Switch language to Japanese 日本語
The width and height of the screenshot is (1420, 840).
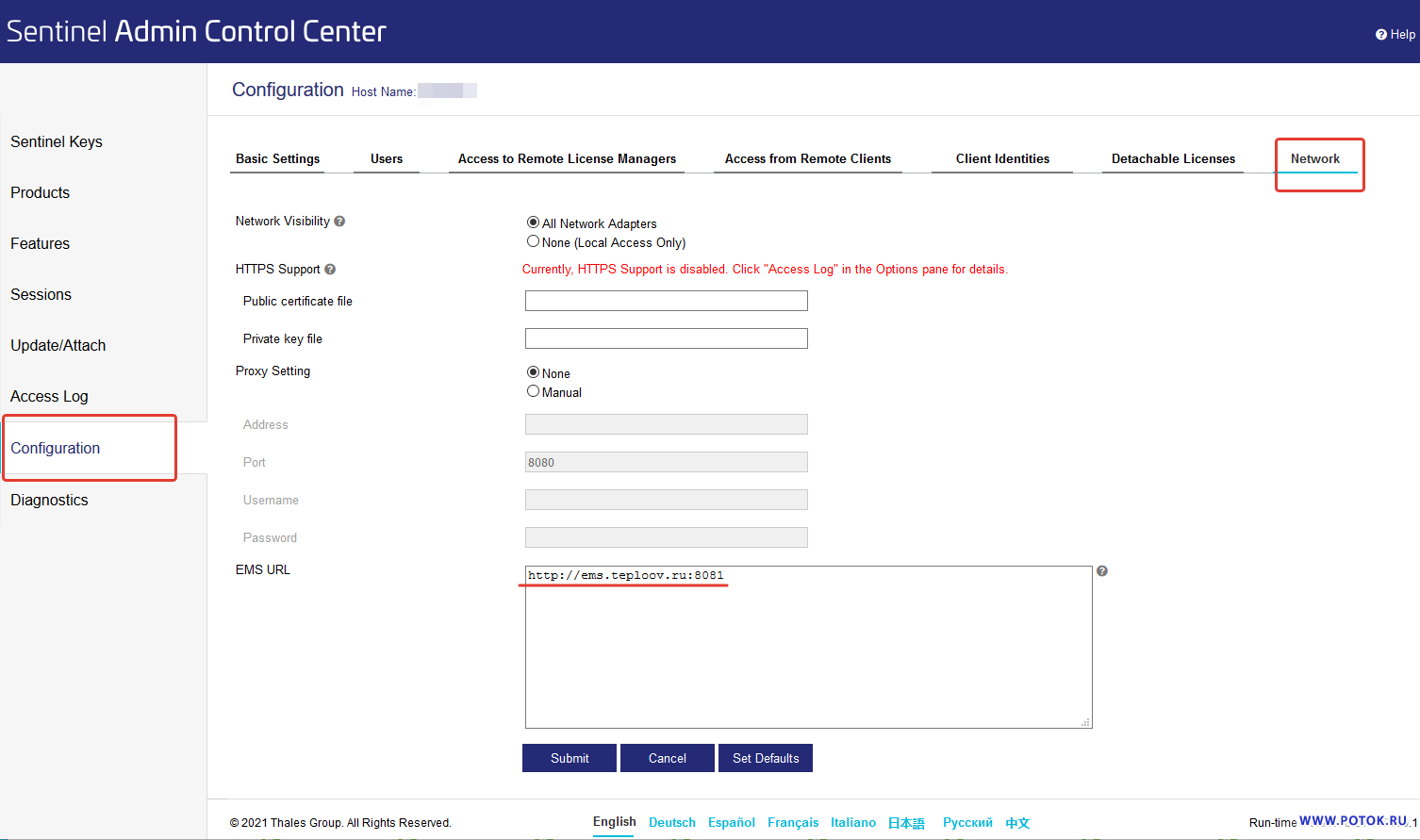coord(906,823)
